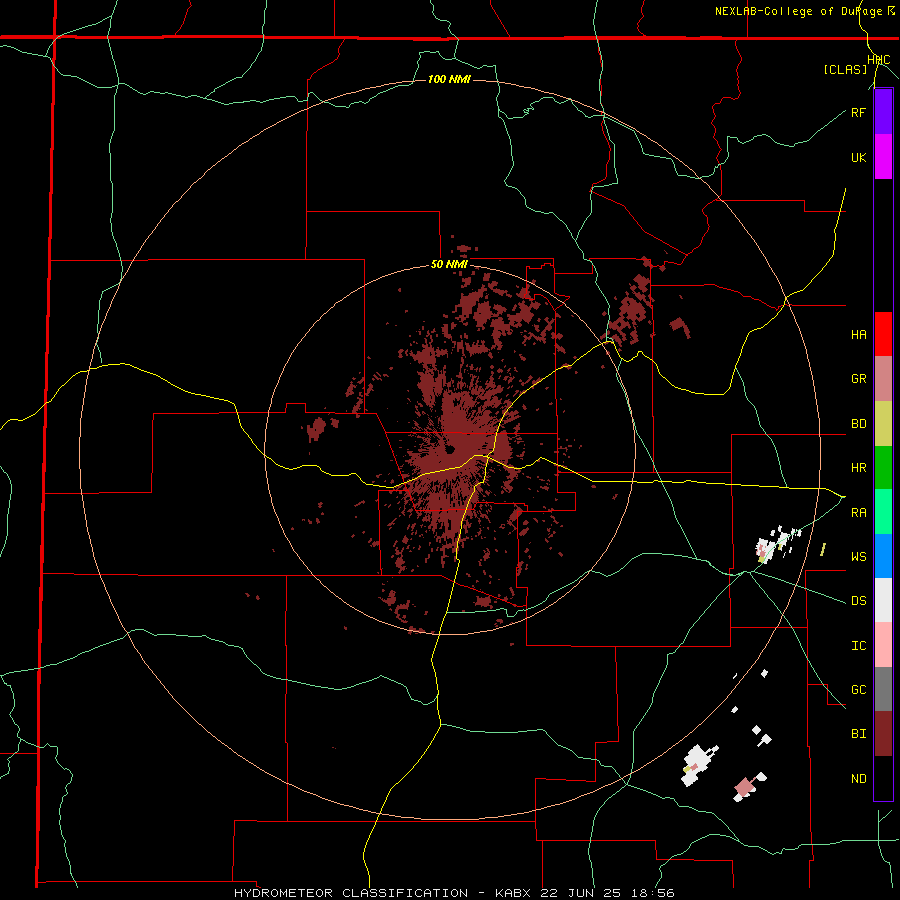Image resolution: width=900 pixels, height=900 pixels.
Task: Select the GC gray legend swatch
Action: tap(883, 689)
